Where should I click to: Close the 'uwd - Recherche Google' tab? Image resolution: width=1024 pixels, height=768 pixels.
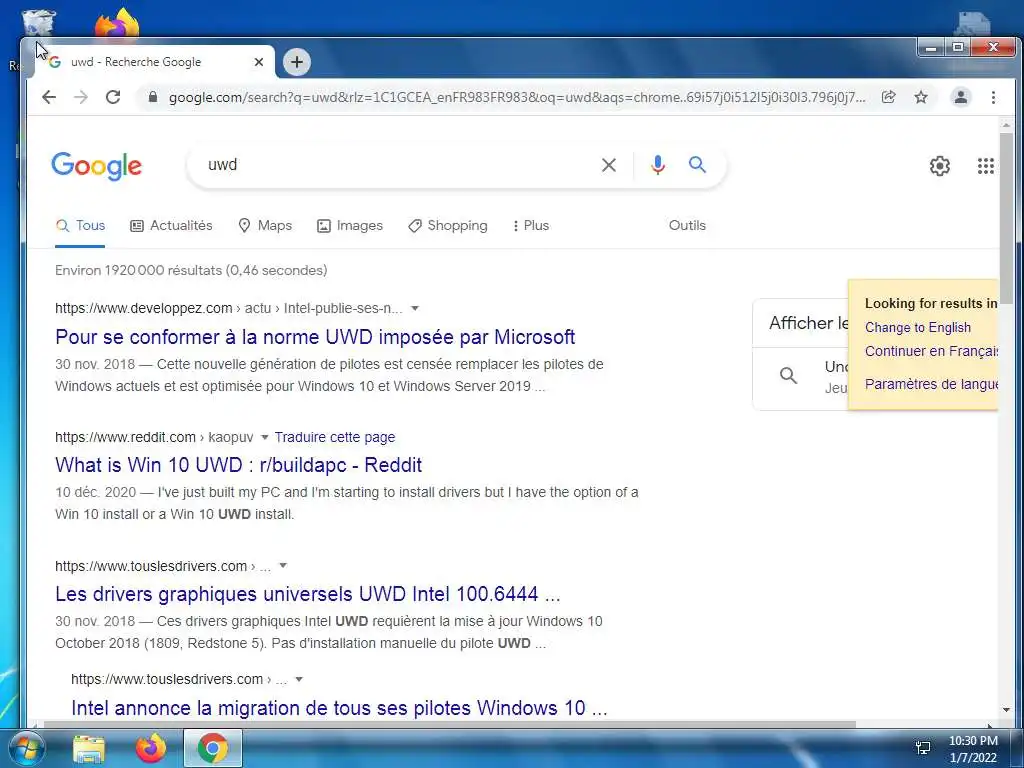[x=259, y=62]
